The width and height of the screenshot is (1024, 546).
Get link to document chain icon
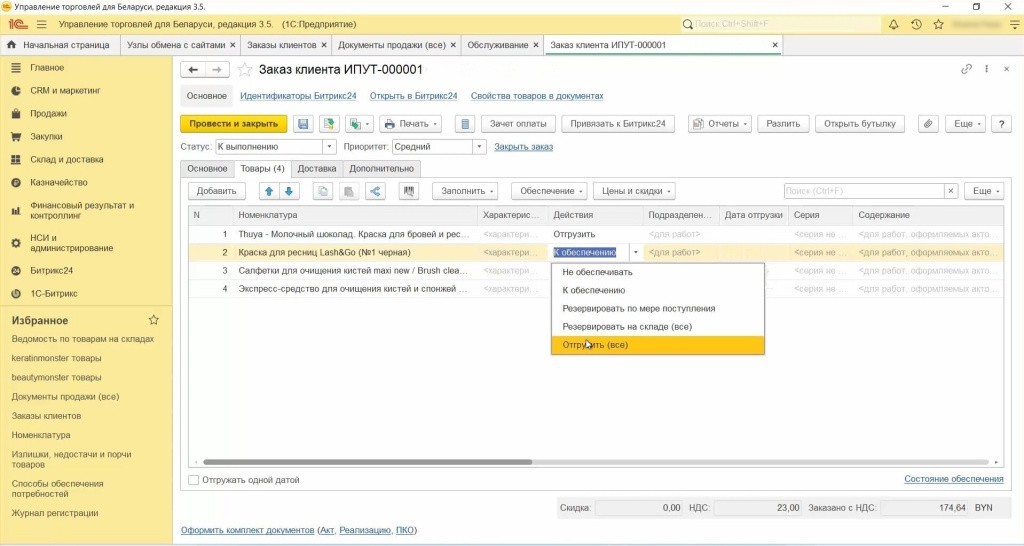click(x=966, y=70)
